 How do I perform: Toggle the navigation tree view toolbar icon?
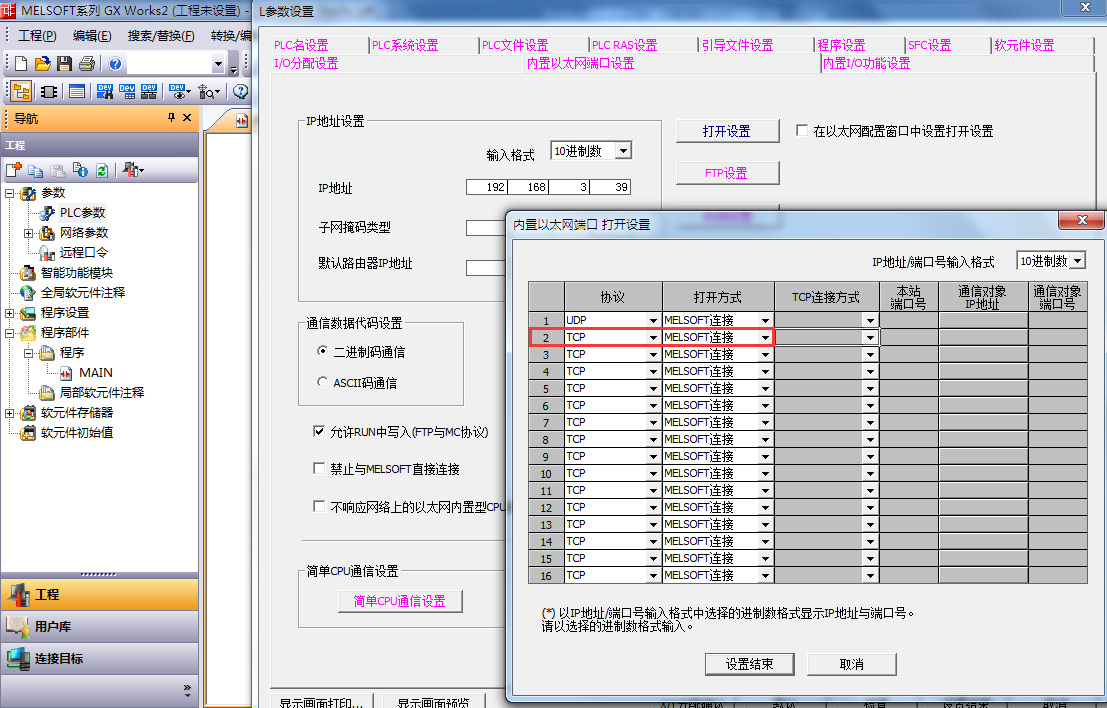(x=21, y=92)
